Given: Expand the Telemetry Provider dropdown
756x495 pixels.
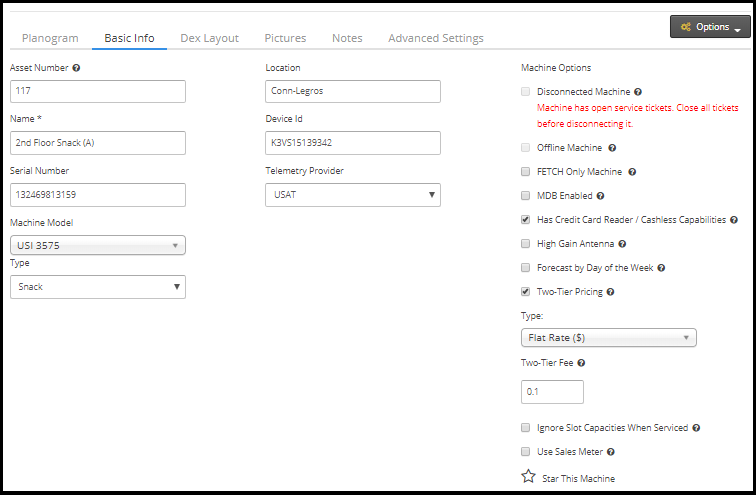Looking at the screenshot, I should tap(352, 195).
